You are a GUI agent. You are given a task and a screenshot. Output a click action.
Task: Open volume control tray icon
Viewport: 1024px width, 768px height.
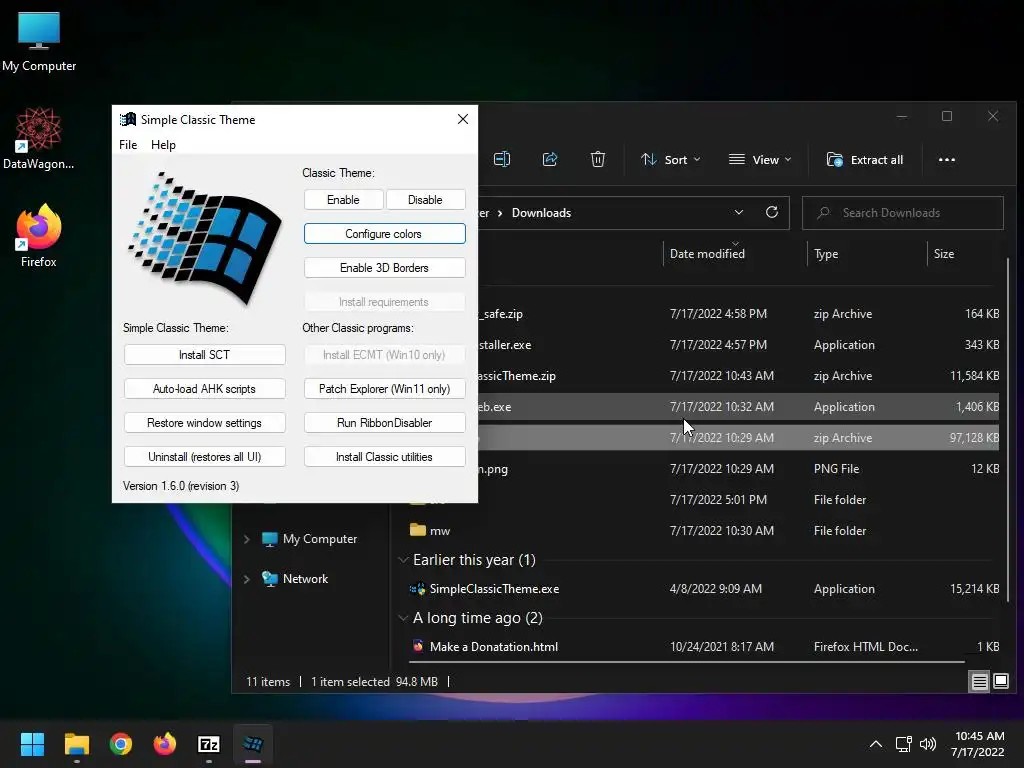pos(927,743)
